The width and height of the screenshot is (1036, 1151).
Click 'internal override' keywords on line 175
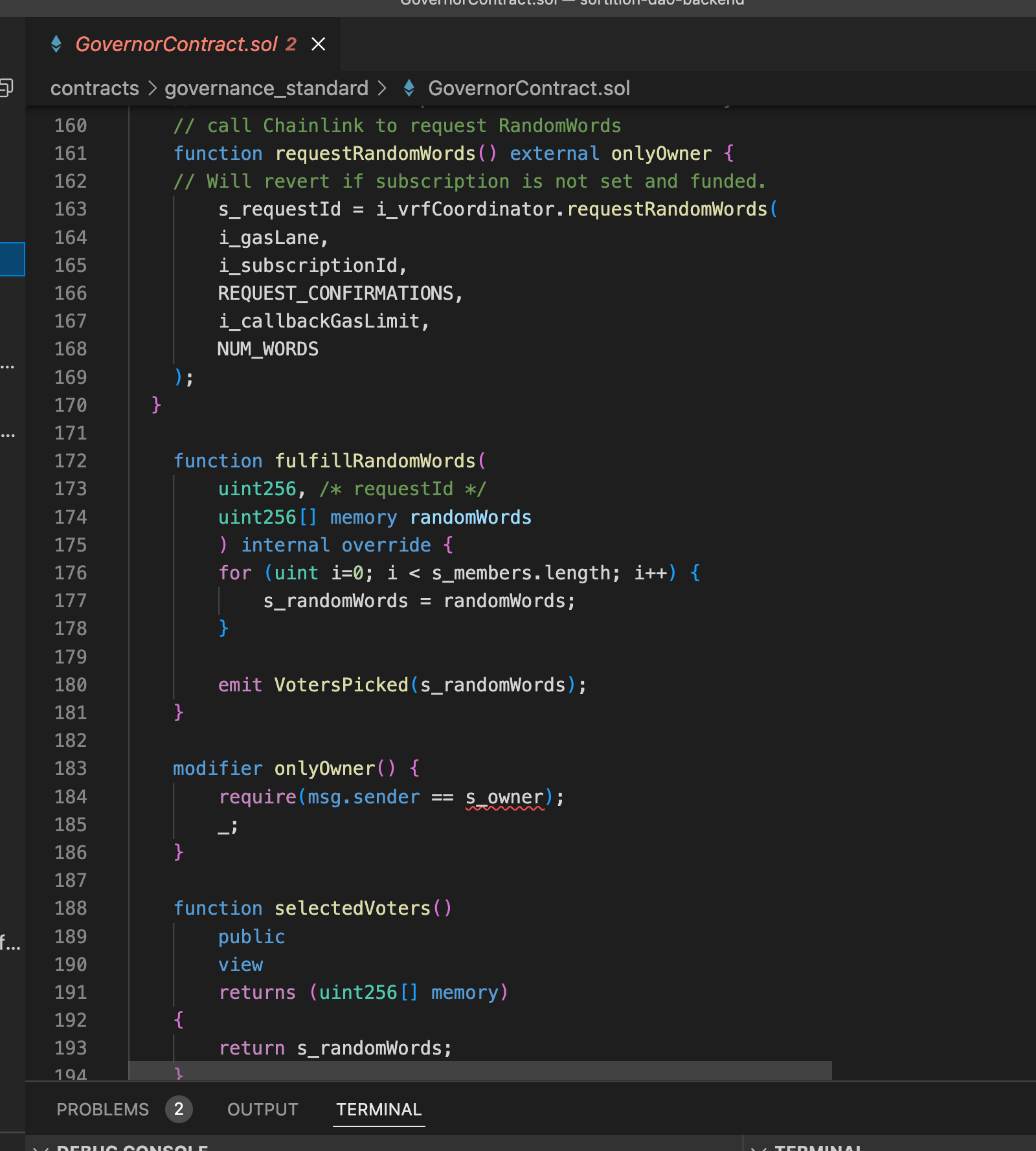coord(336,545)
